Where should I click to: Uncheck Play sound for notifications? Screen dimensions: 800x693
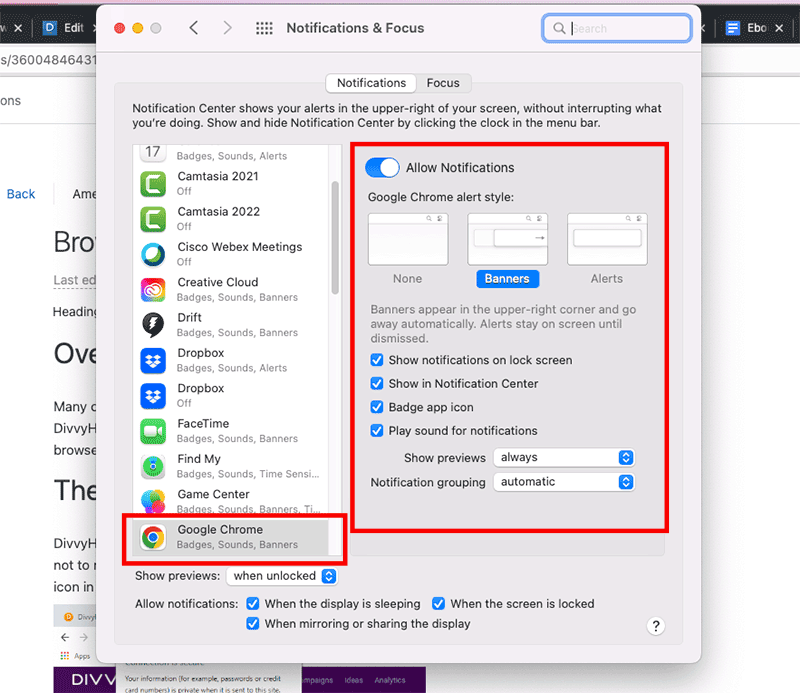pos(377,430)
